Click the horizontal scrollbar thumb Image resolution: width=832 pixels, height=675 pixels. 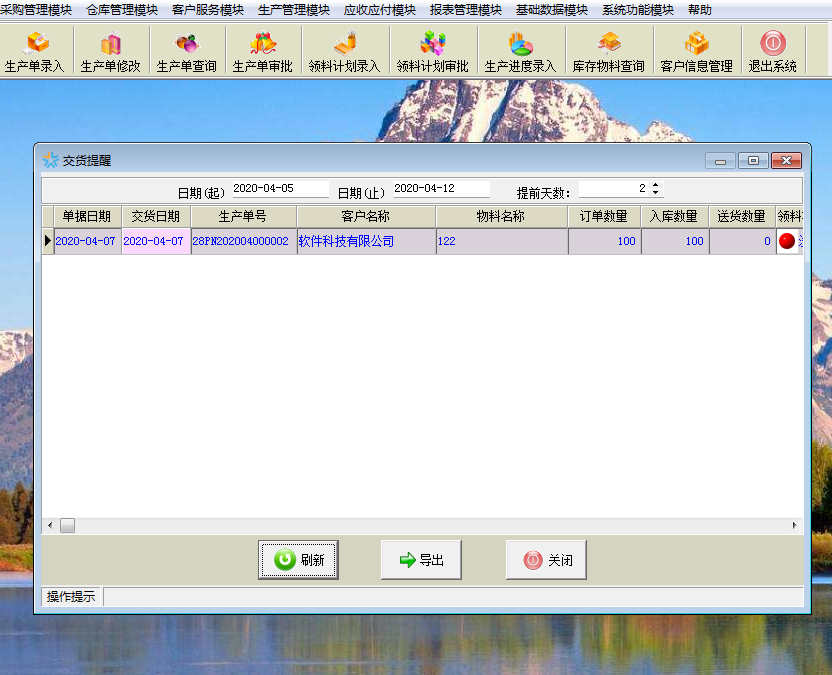tap(67, 525)
